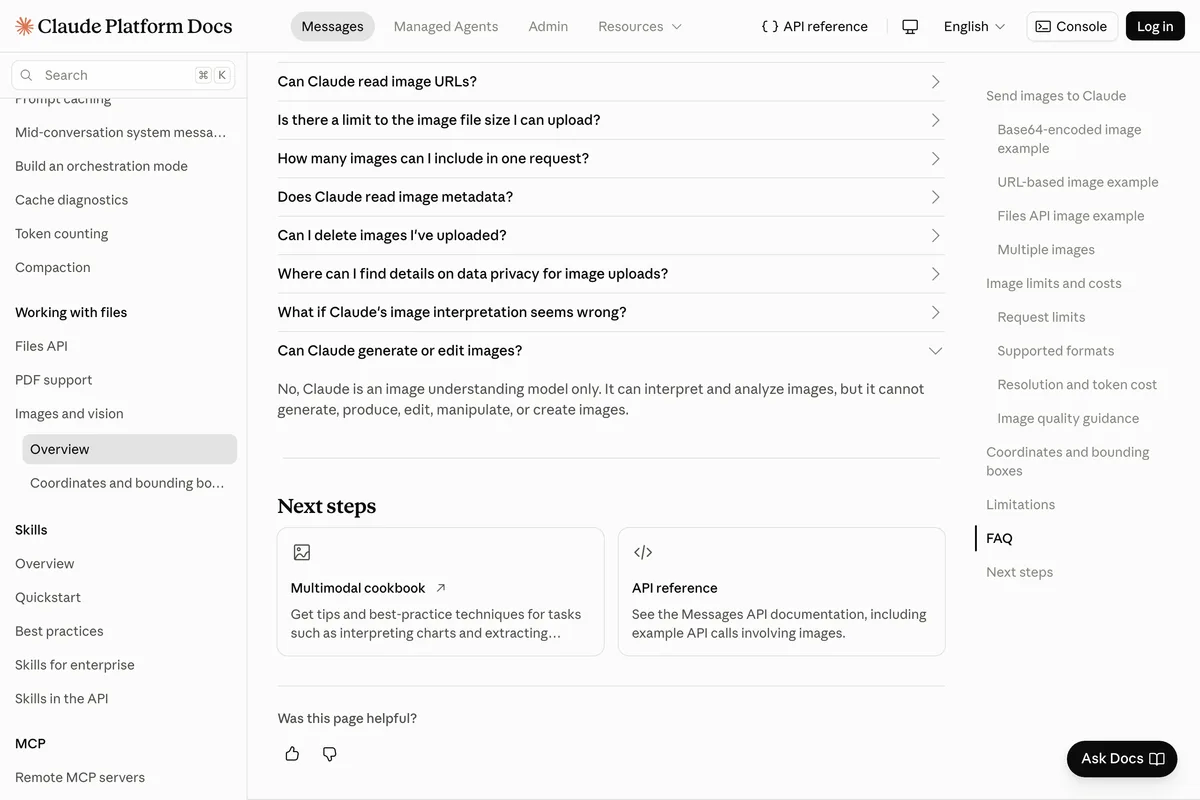Click the API reference braces icon
The width and height of the screenshot is (1200, 800).
point(770,27)
